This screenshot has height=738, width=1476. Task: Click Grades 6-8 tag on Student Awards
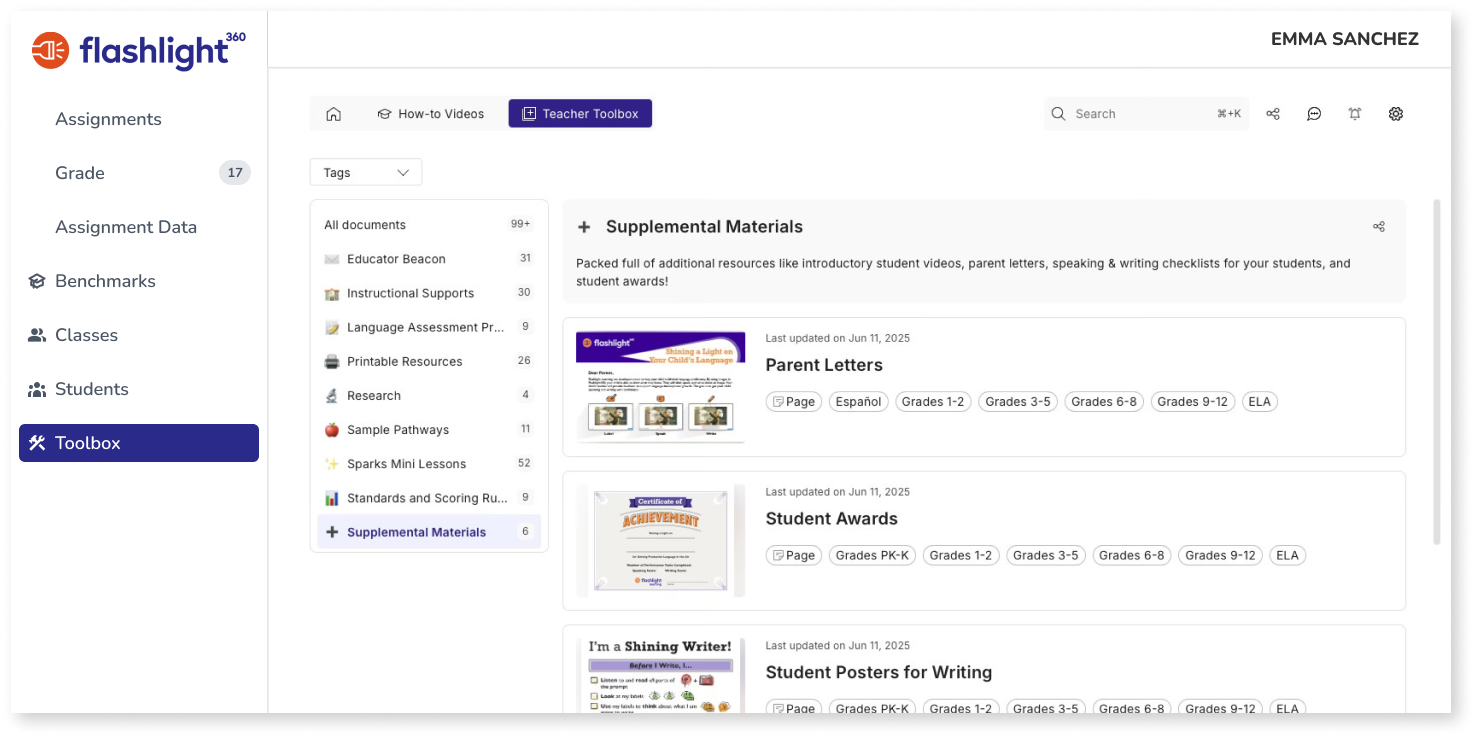tap(1132, 556)
